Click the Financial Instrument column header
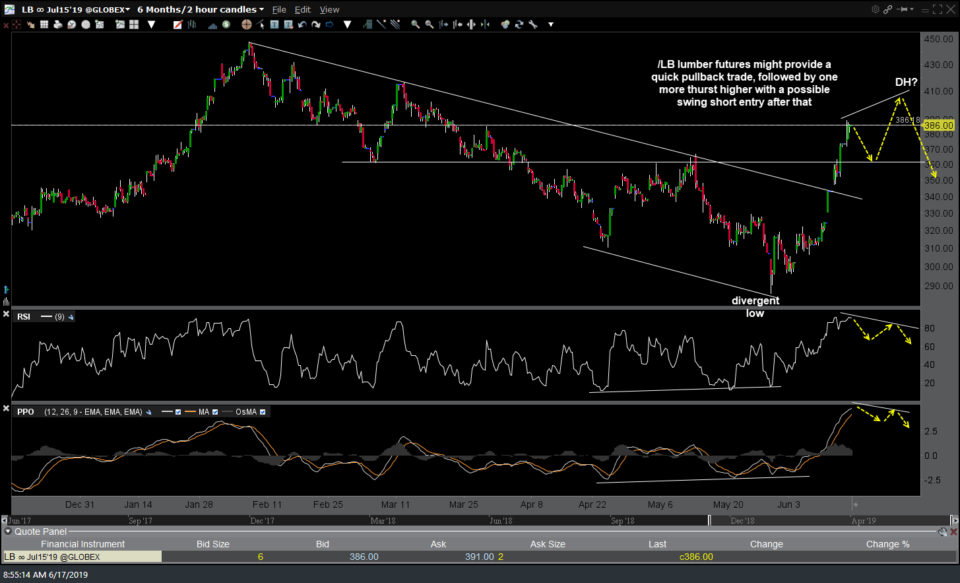Viewport: 960px width, 583px height. (x=80, y=544)
